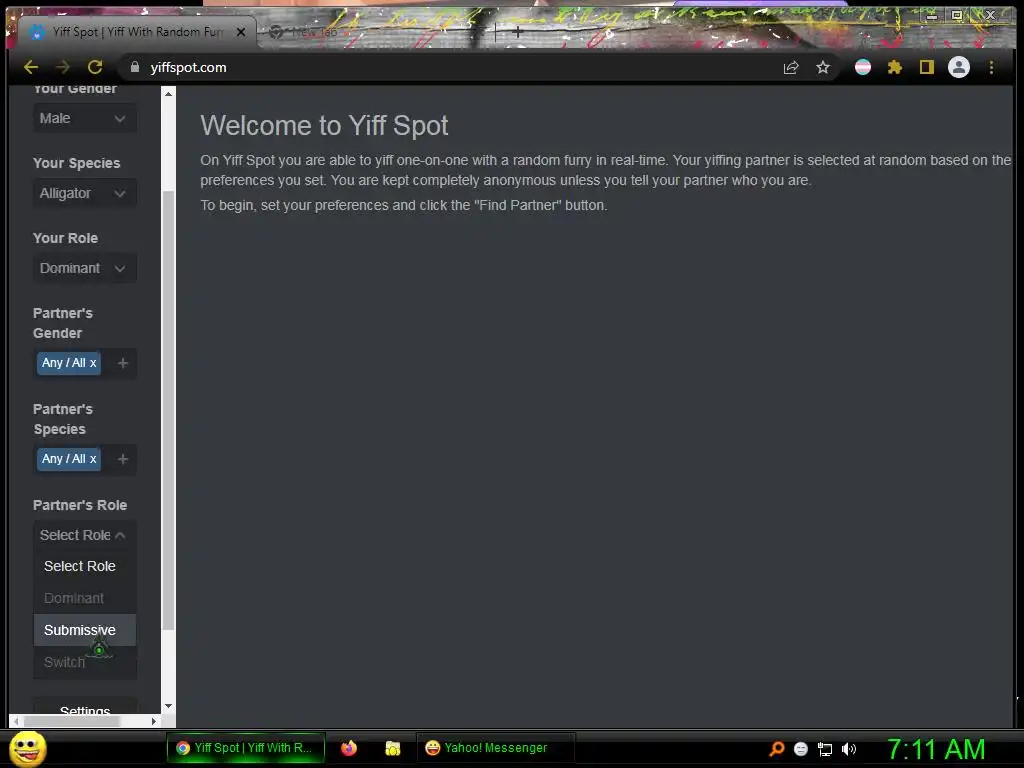Click the Yiff Spot taskbar button

click(x=245, y=748)
